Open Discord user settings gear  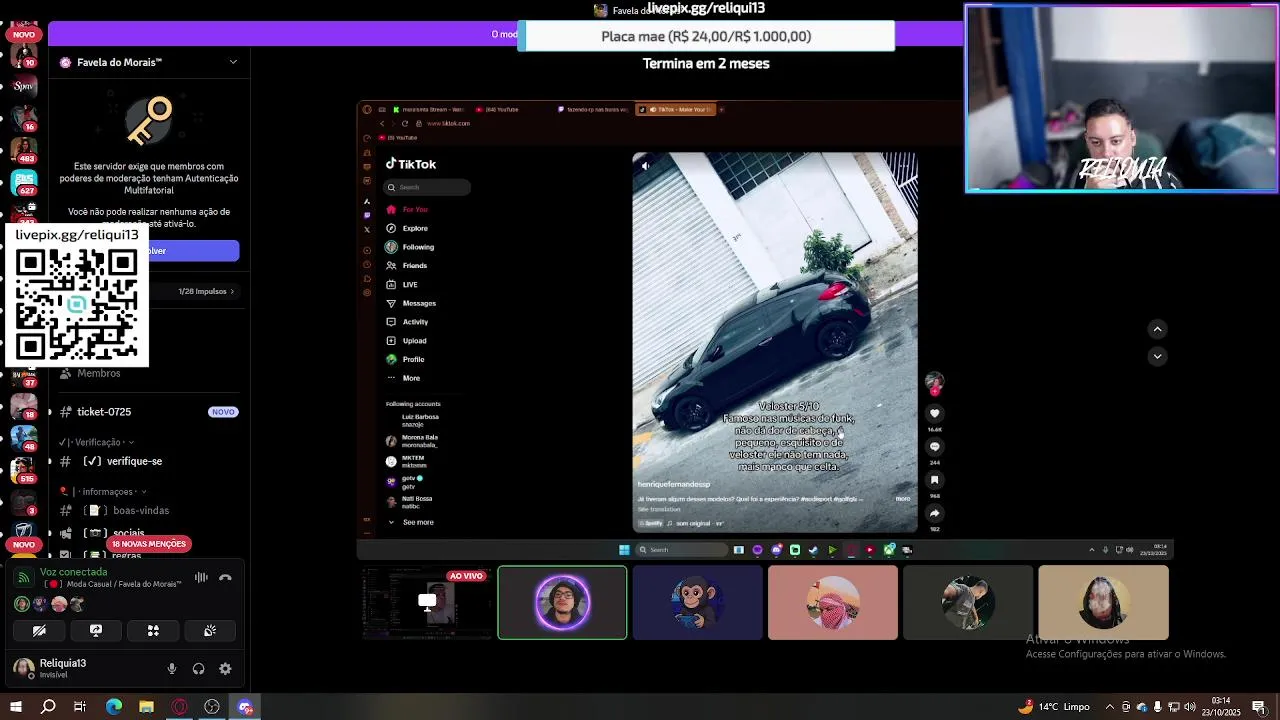click(225, 669)
